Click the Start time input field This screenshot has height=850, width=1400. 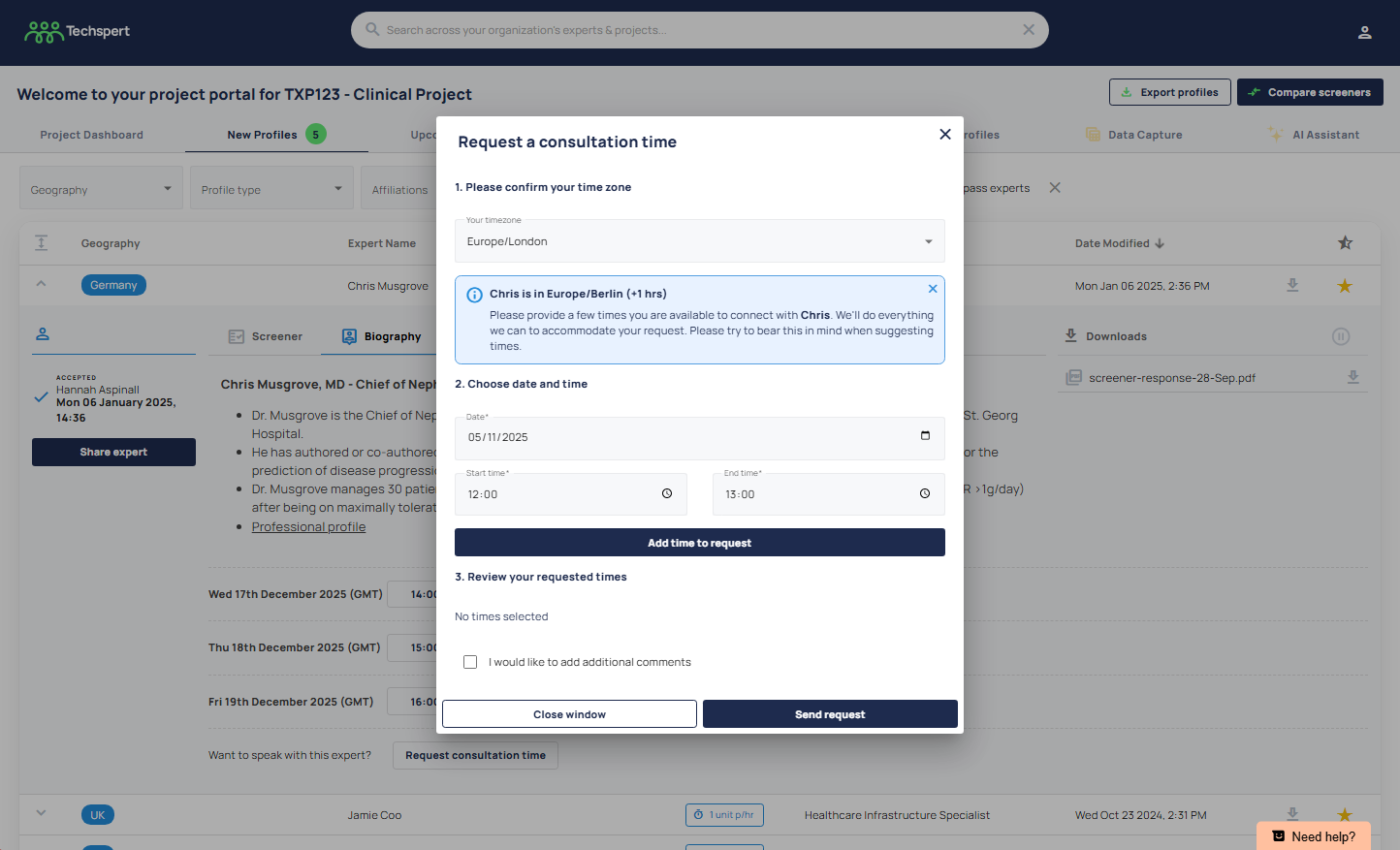click(571, 494)
